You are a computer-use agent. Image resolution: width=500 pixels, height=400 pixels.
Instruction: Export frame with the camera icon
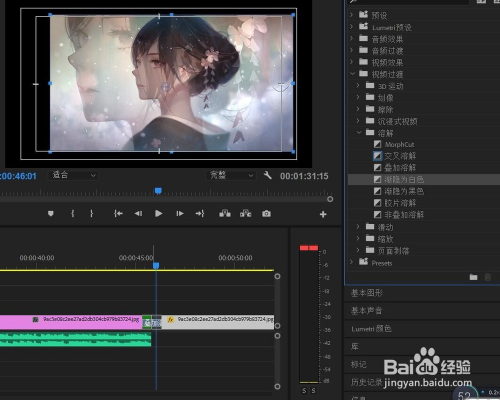click(266, 214)
